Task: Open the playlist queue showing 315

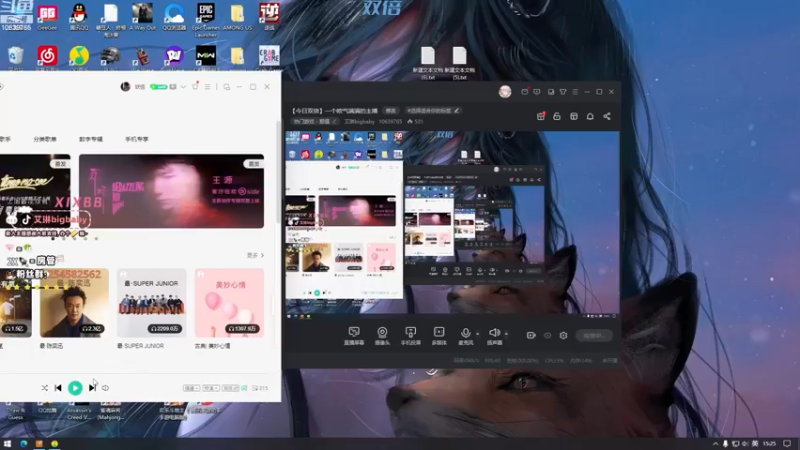Action: click(x=260, y=388)
